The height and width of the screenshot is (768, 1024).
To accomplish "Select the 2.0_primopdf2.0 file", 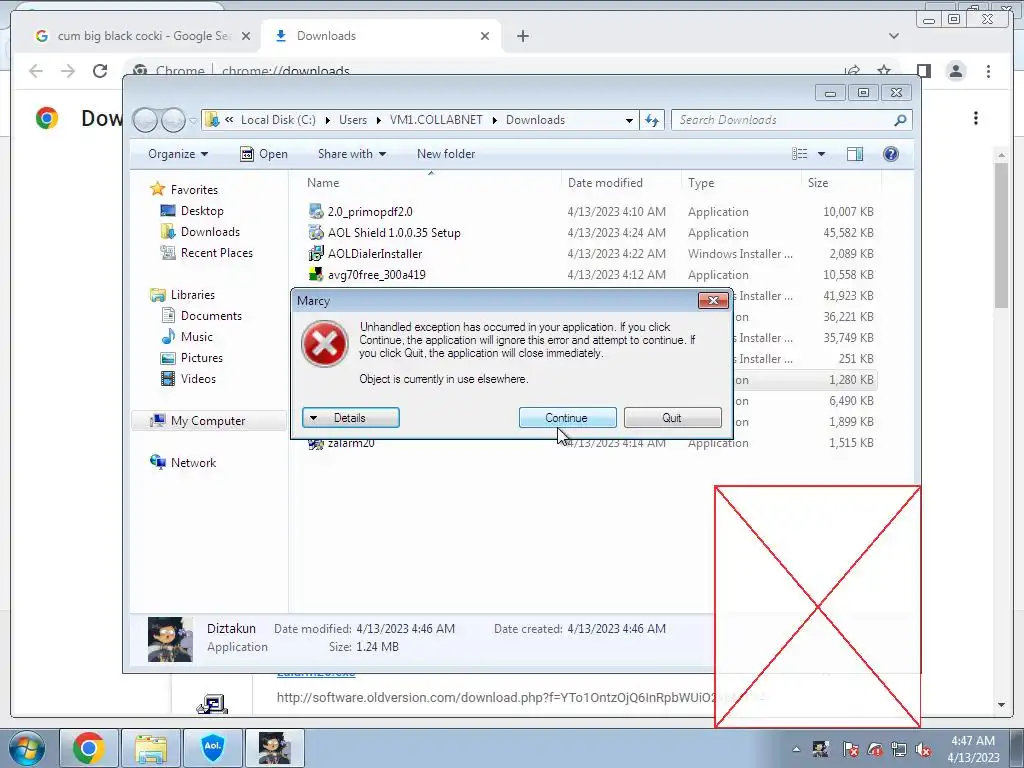I will tap(370, 212).
